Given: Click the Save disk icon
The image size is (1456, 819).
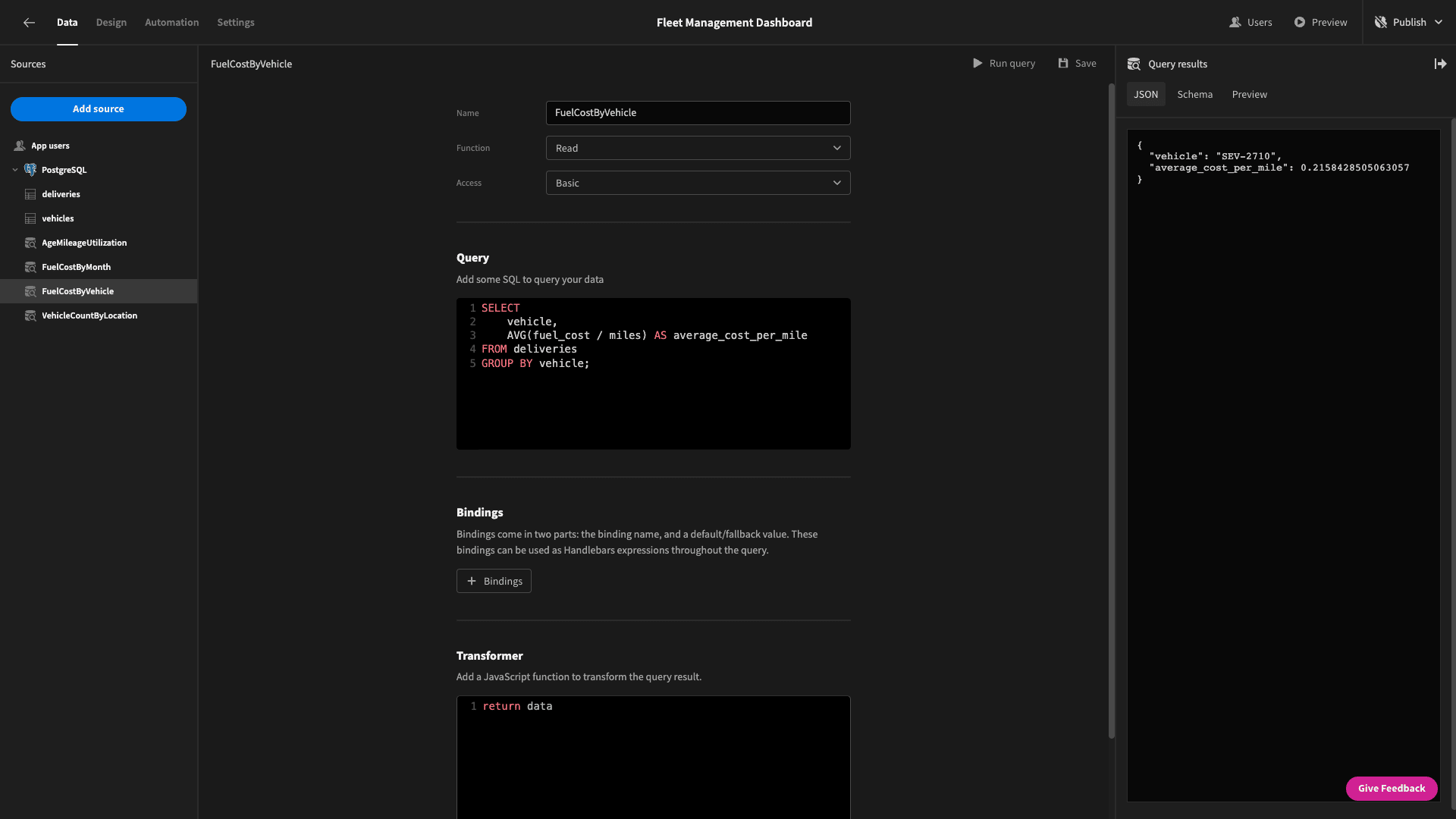Looking at the screenshot, I should (x=1063, y=64).
